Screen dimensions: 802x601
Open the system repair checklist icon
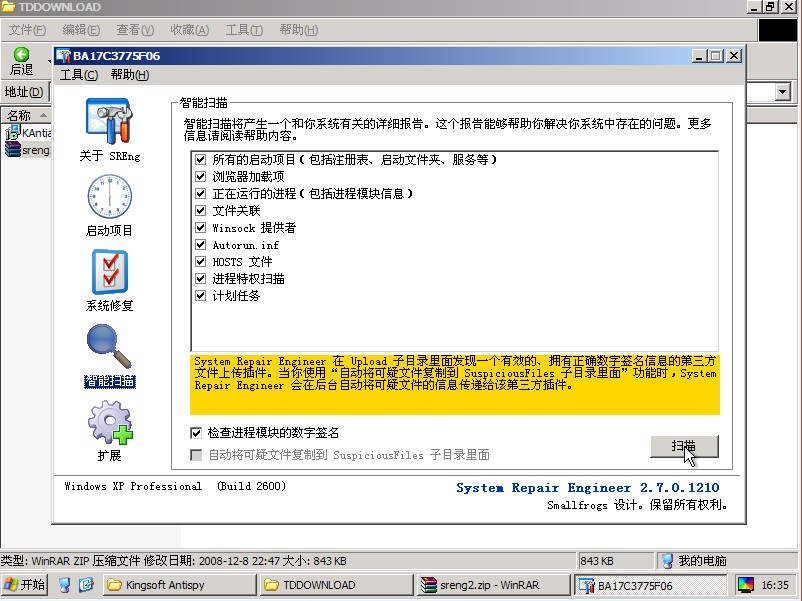coord(109,272)
